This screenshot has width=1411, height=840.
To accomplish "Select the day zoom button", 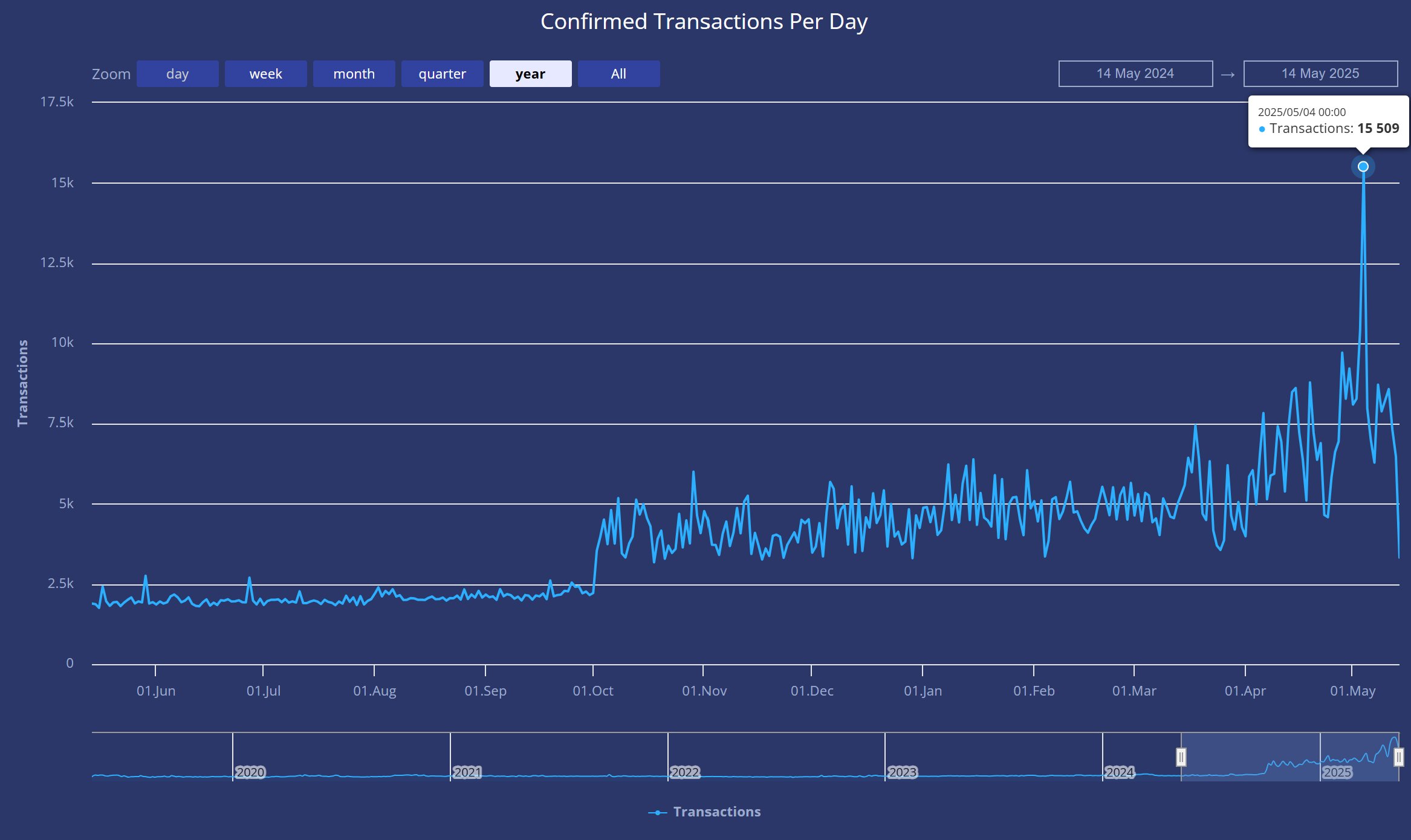I will 177,74.
